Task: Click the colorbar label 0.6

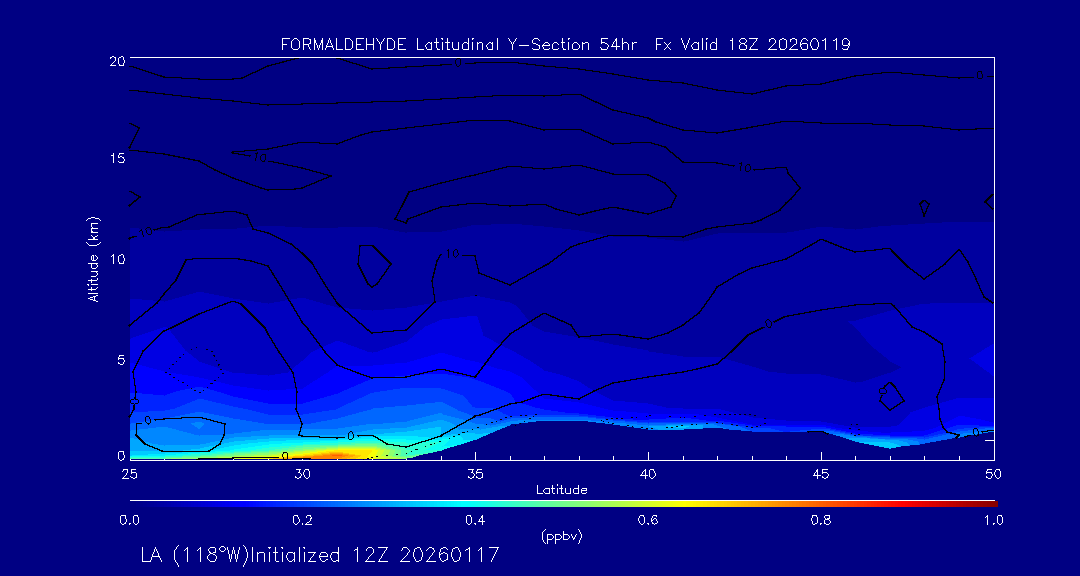Action: 648,521
